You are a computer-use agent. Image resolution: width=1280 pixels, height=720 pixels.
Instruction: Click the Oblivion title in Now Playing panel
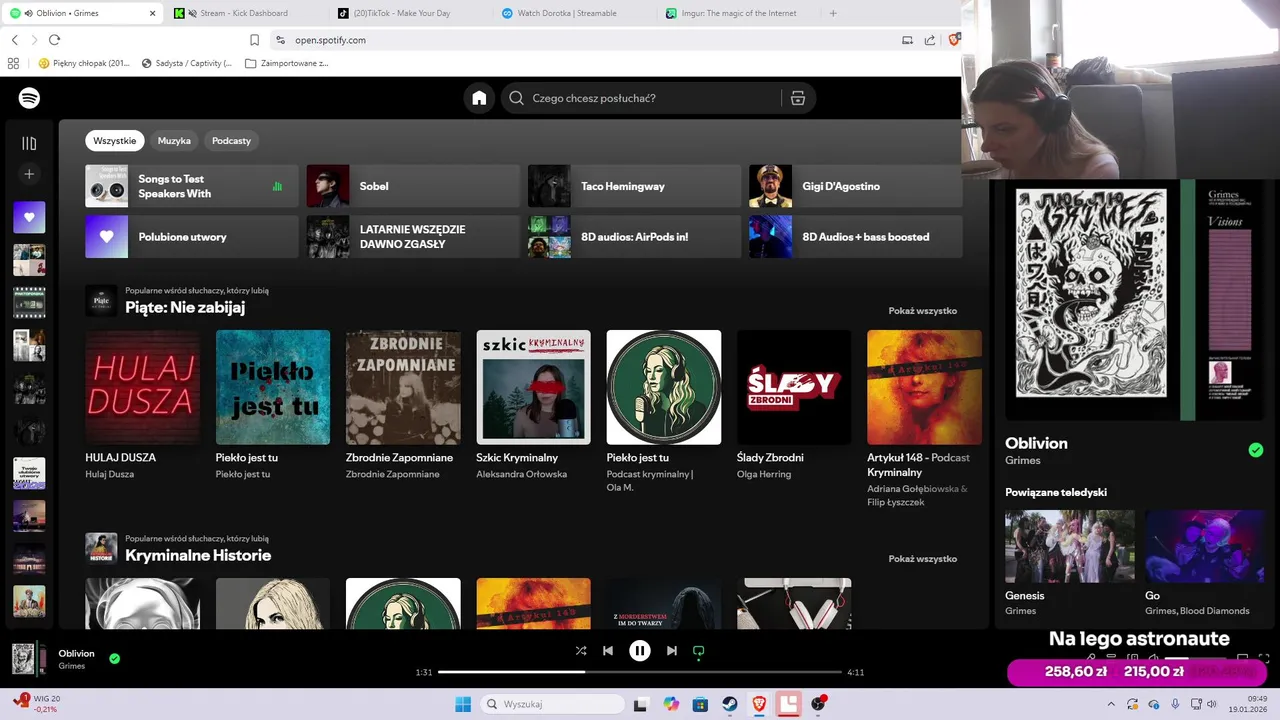tap(1036, 443)
